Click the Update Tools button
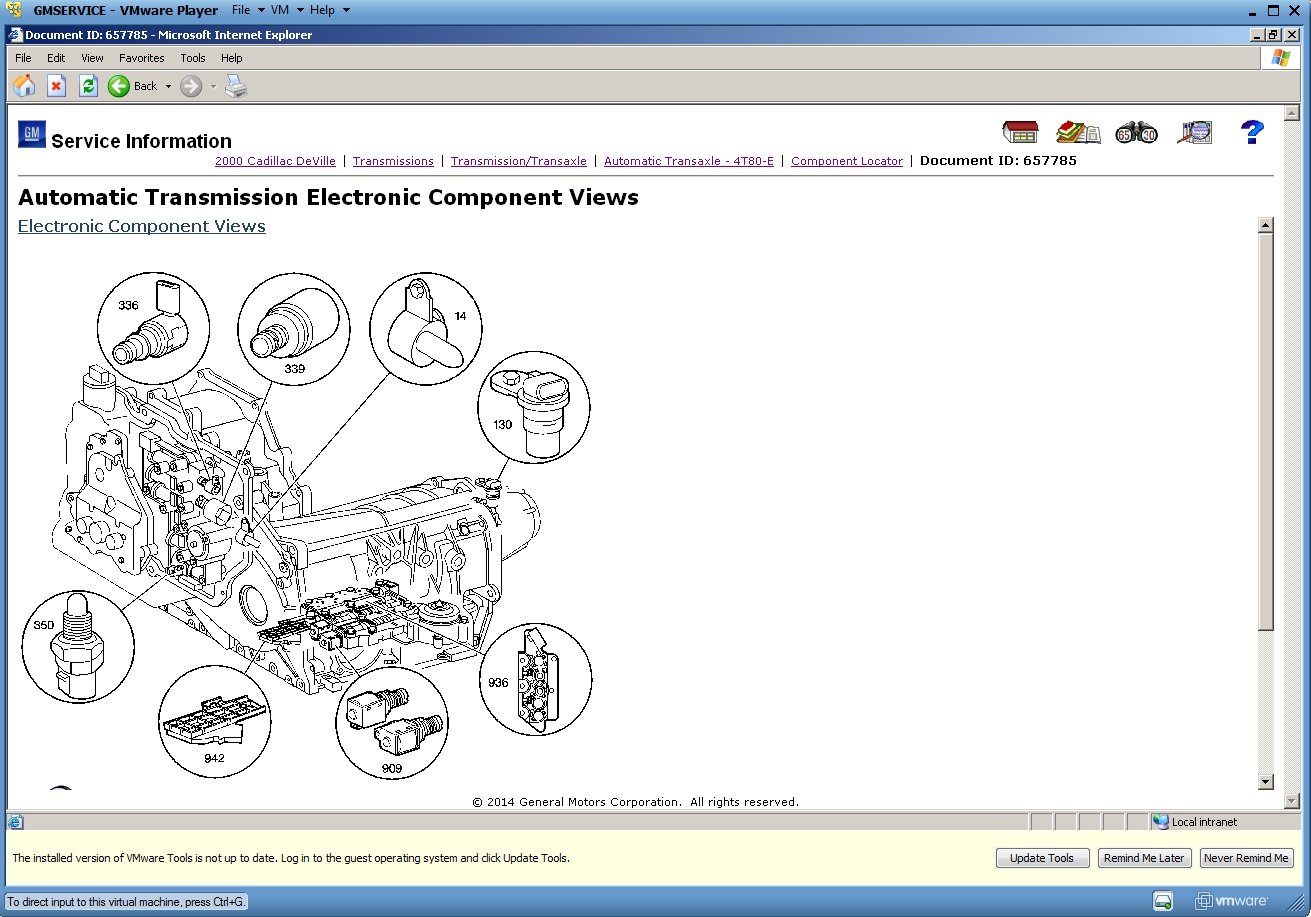The image size is (1311, 917). click(x=1042, y=858)
